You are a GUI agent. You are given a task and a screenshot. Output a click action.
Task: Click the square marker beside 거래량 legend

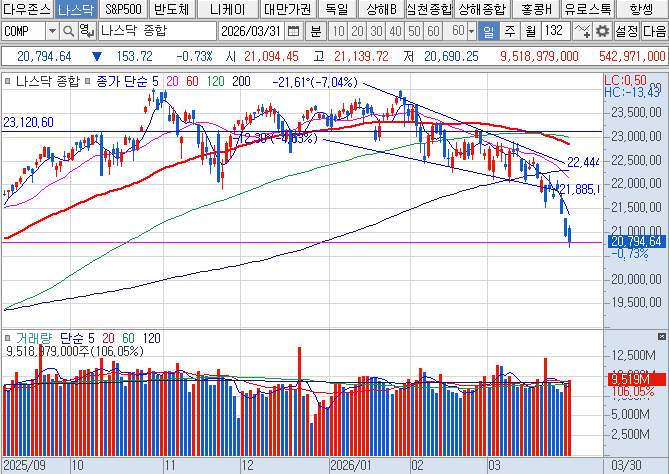7,338
